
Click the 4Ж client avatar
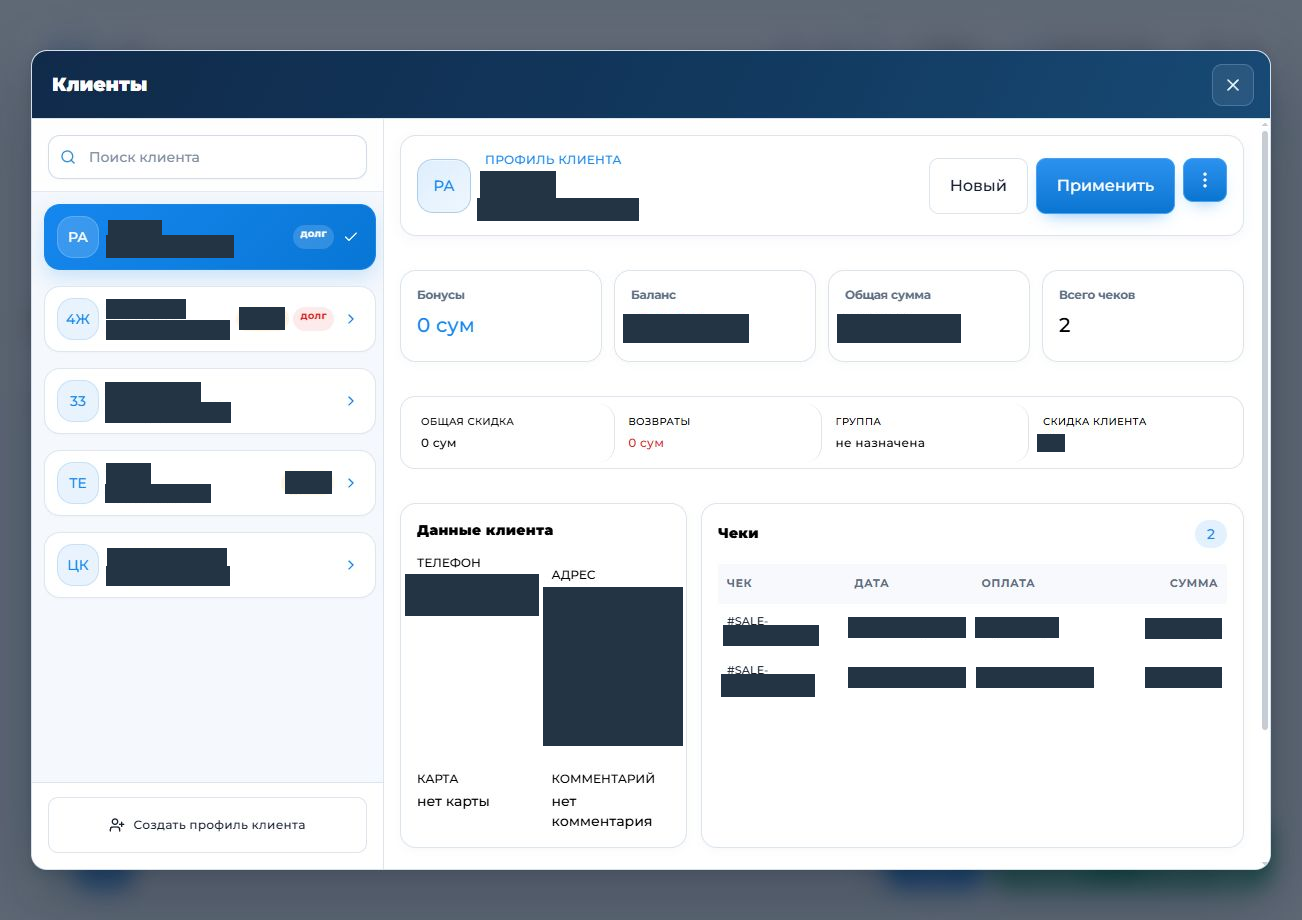pos(78,319)
